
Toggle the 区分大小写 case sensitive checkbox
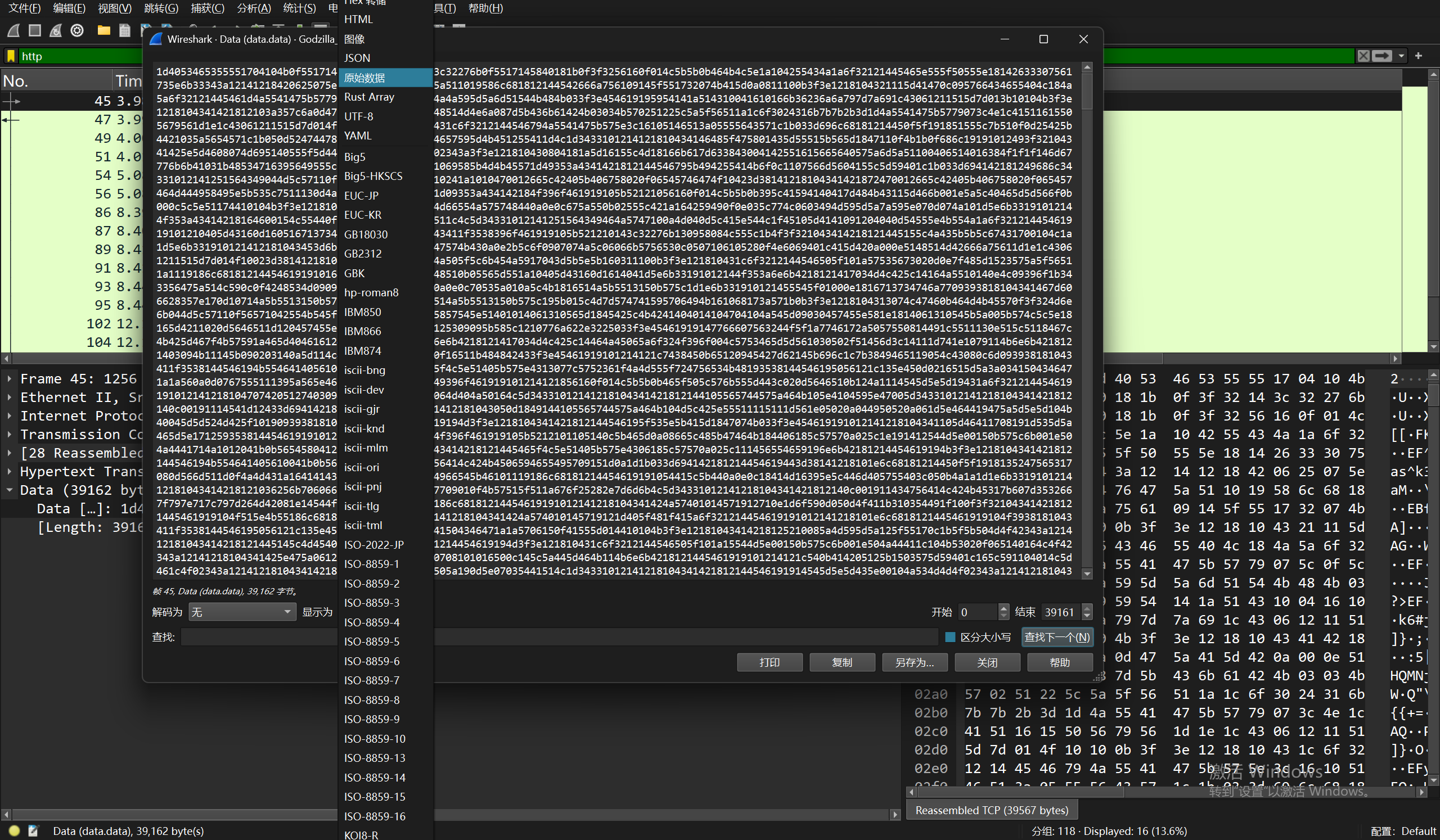pyautogui.click(x=950, y=636)
